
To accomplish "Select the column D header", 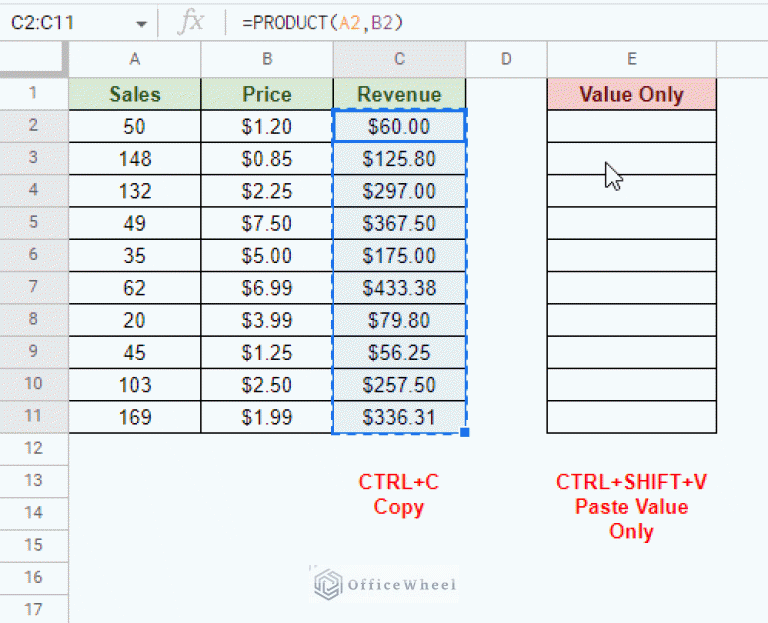I will pyautogui.click(x=506, y=60).
